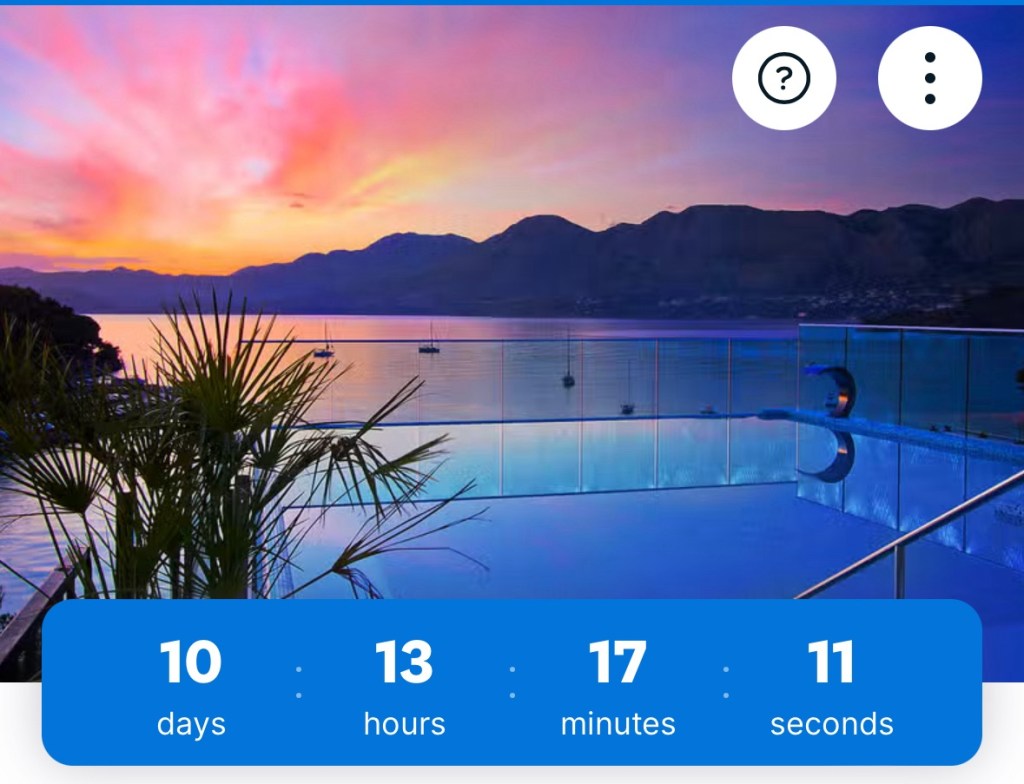Click the blue bar at the top edge

512,3
